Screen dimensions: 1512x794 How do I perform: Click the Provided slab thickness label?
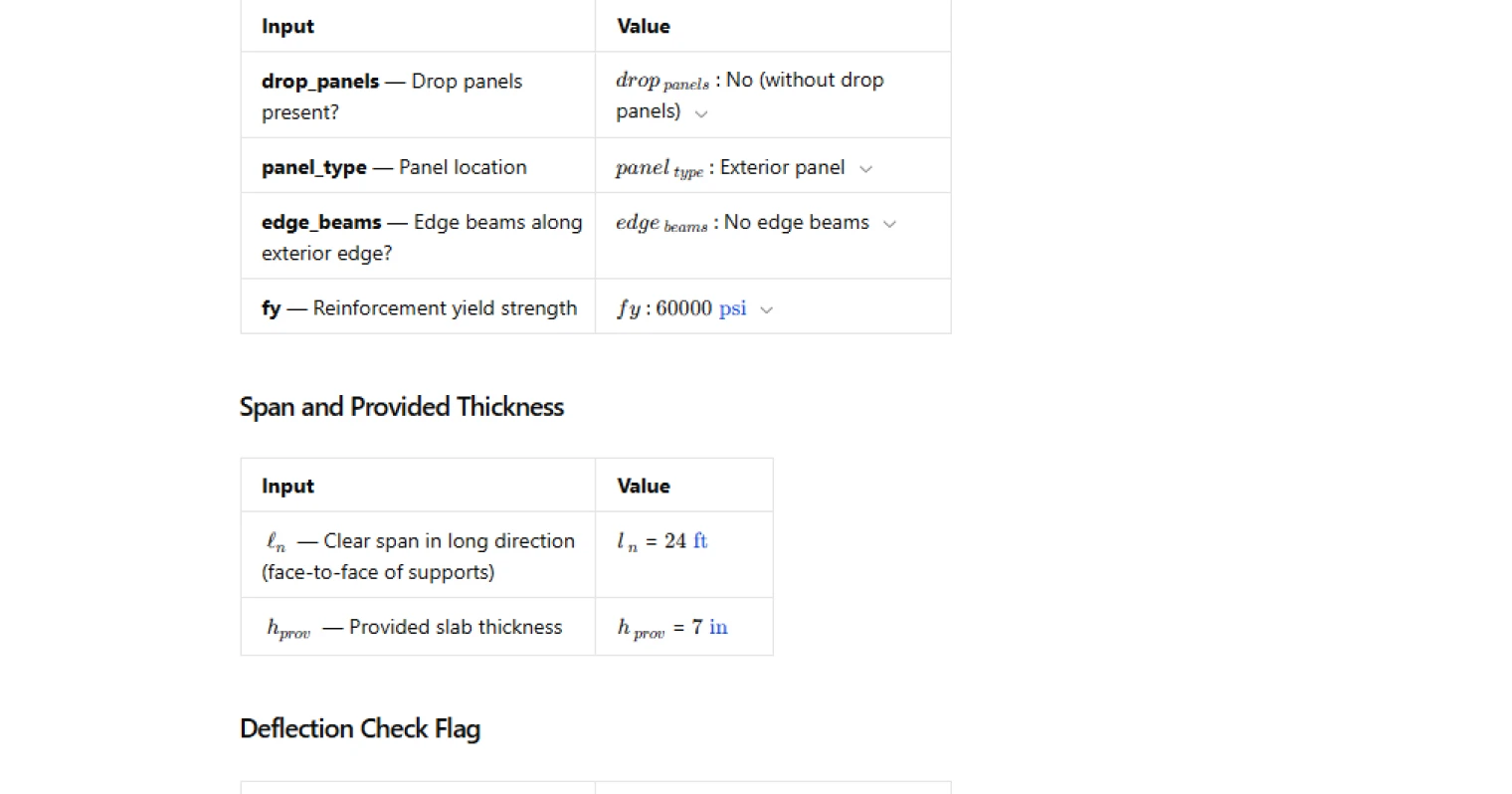coord(455,627)
